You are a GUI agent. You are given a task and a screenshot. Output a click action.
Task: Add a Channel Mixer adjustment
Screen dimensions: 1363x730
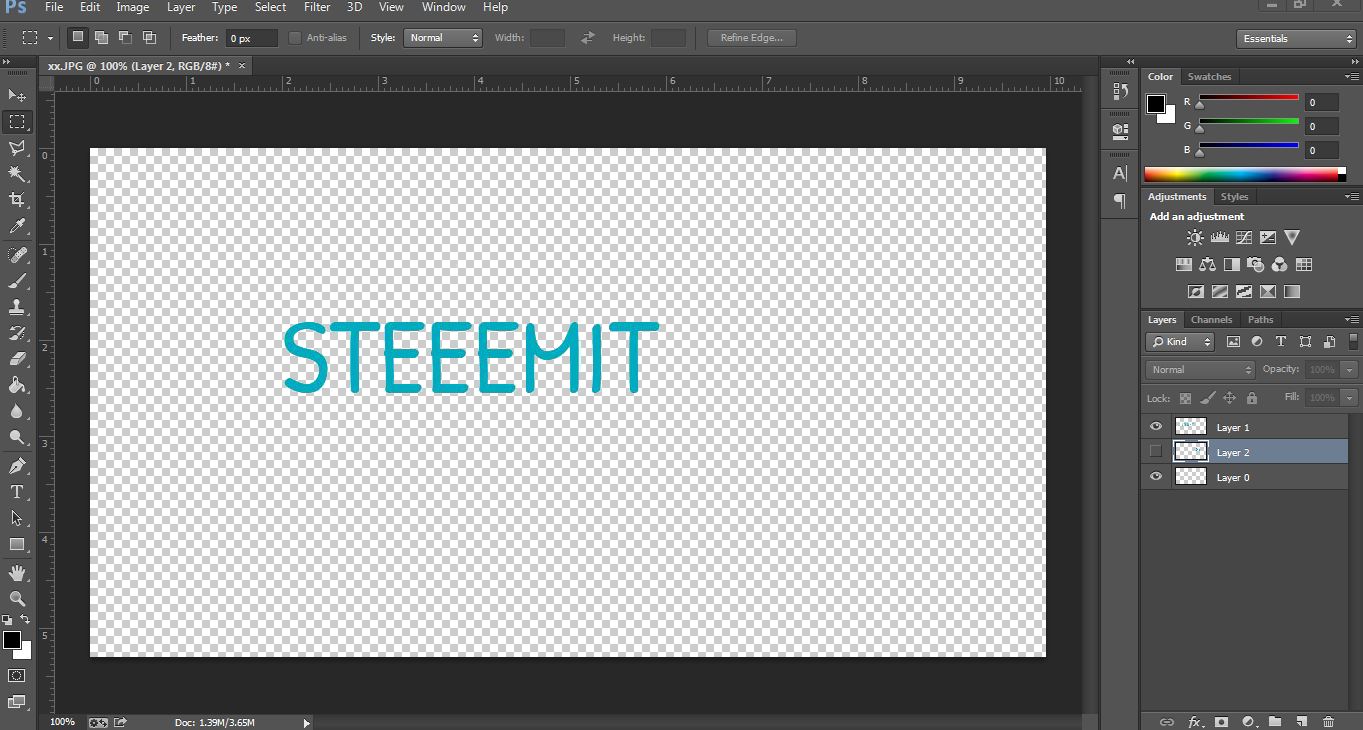1279,265
